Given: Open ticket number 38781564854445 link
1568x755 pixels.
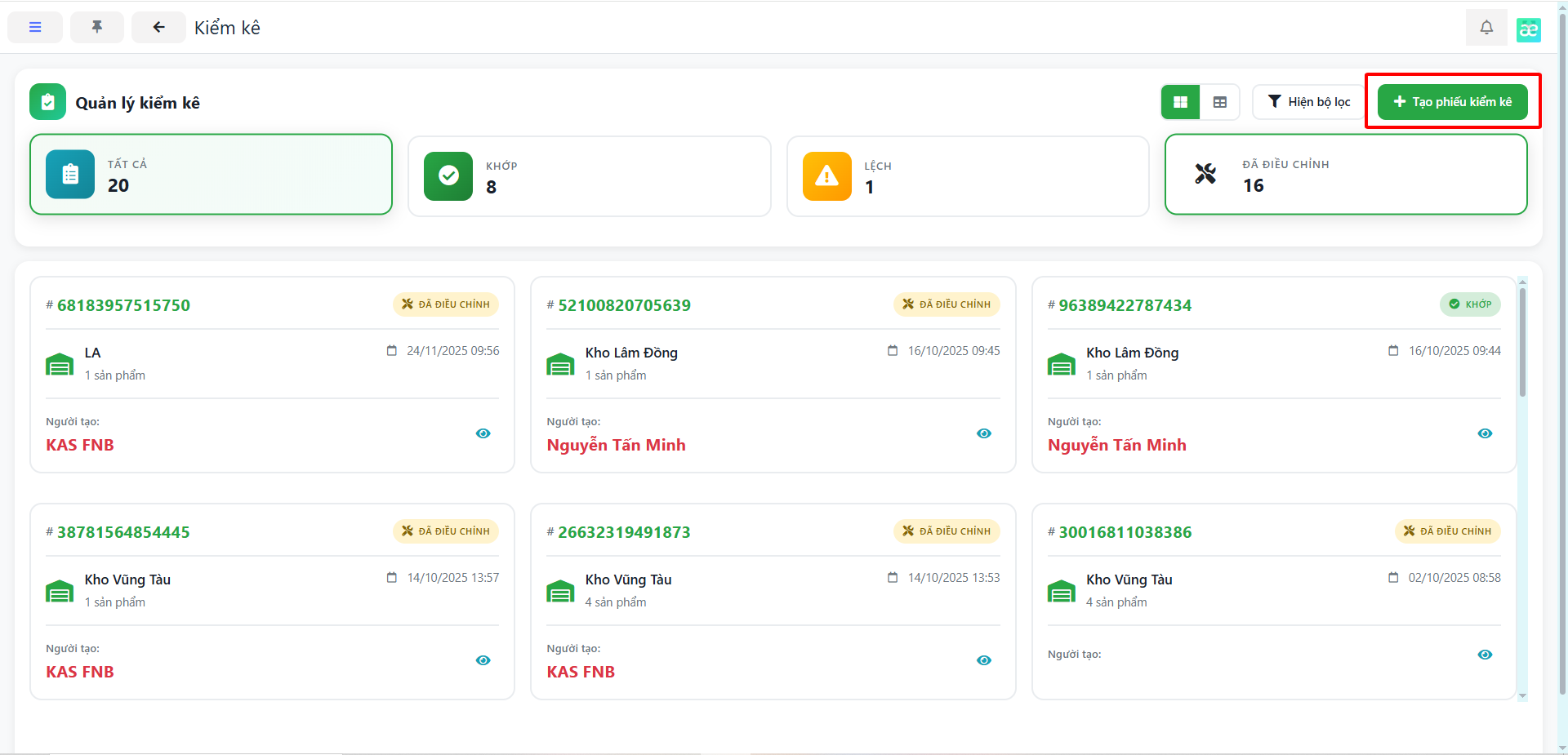Looking at the screenshot, I should click(x=123, y=532).
